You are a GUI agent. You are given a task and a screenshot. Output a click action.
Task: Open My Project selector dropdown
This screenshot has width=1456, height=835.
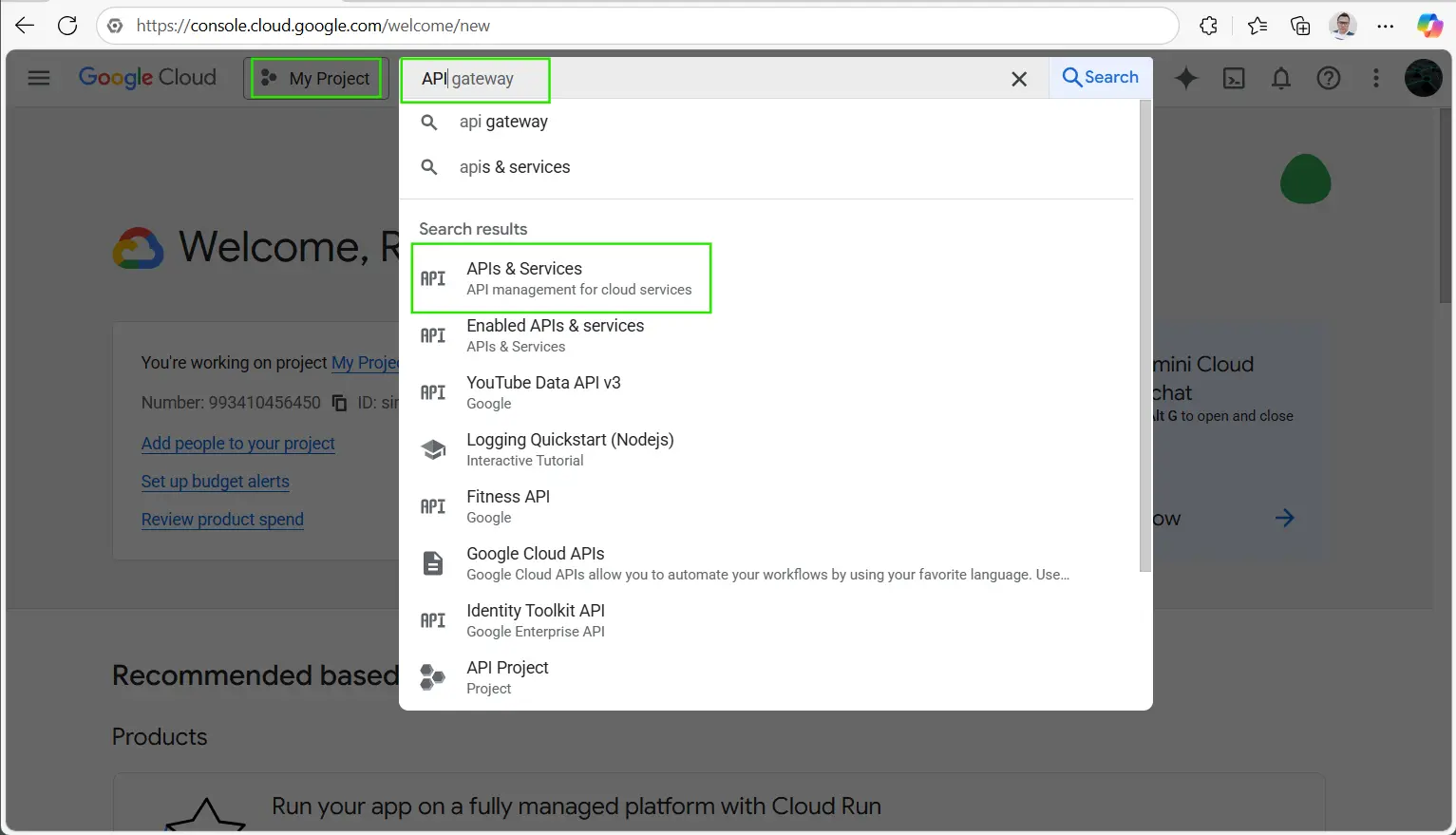click(x=317, y=78)
